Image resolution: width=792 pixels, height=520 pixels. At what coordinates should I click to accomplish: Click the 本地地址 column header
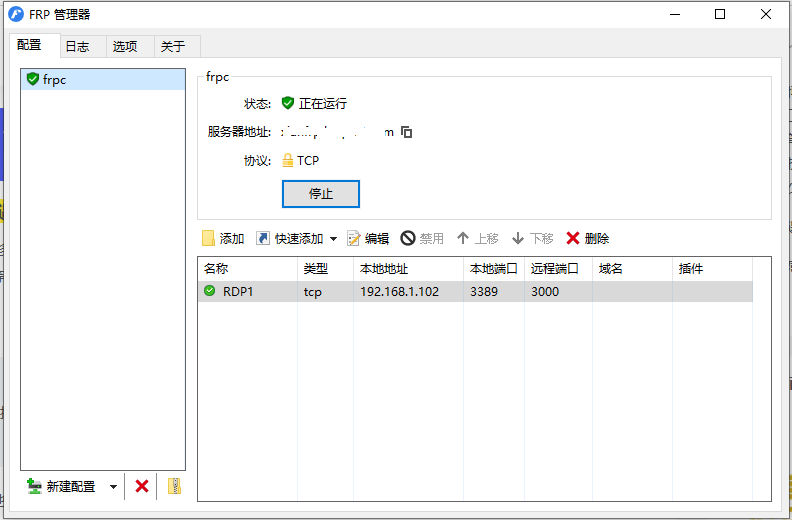tap(408, 269)
